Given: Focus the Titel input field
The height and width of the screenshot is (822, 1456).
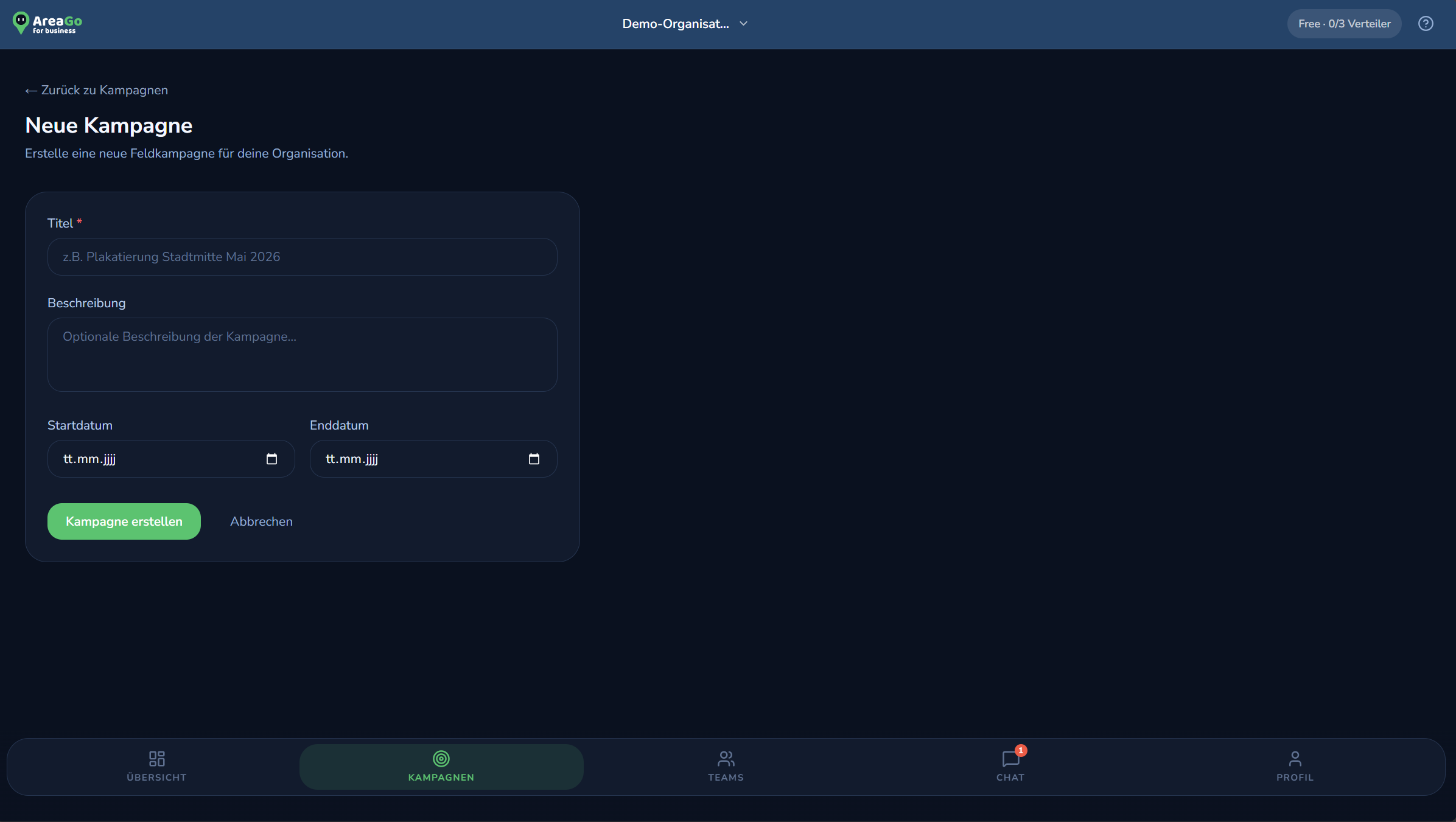Looking at the screenshot, I should point(303,257).
